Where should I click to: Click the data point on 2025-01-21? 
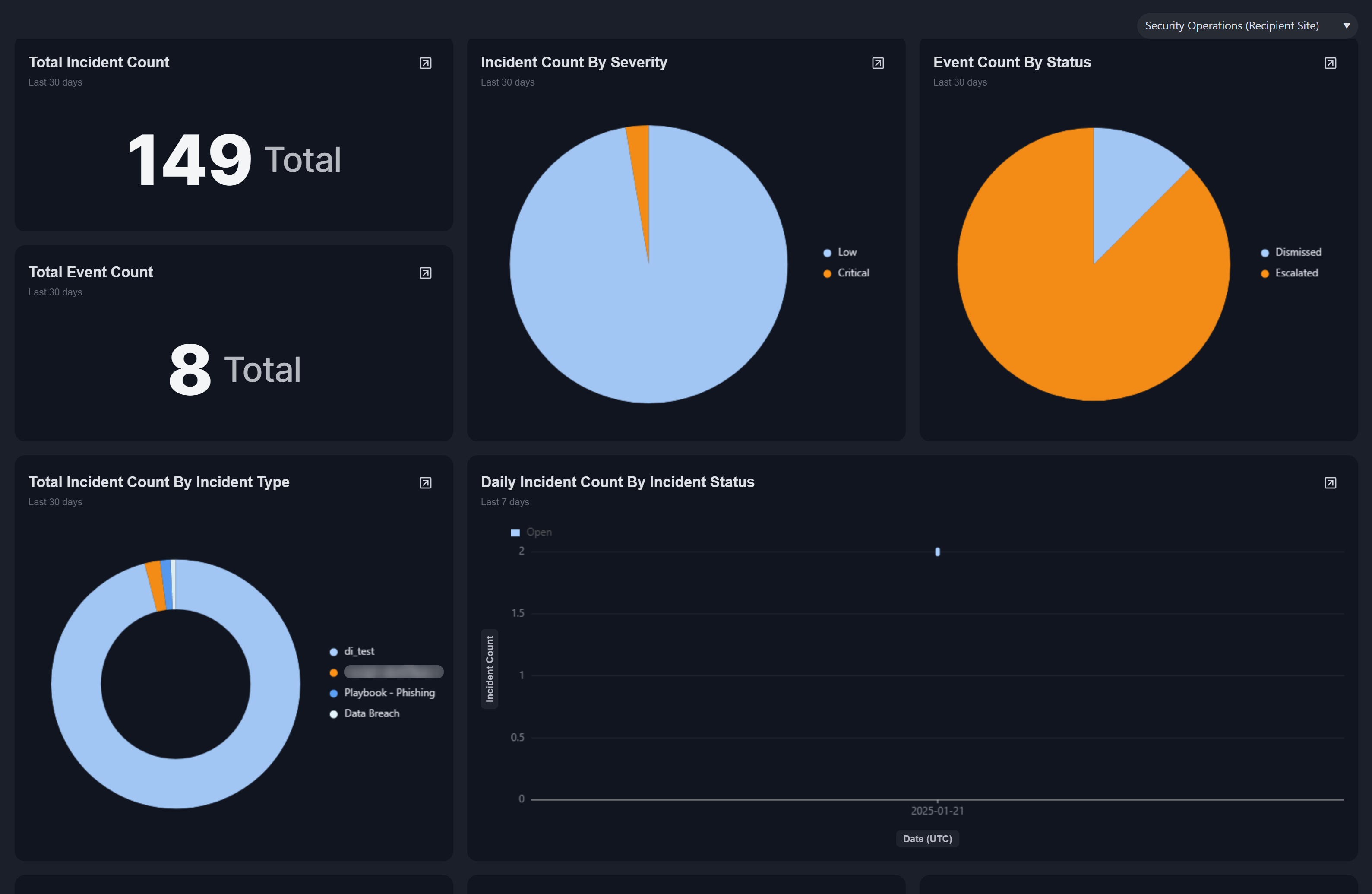coord(937,552)
